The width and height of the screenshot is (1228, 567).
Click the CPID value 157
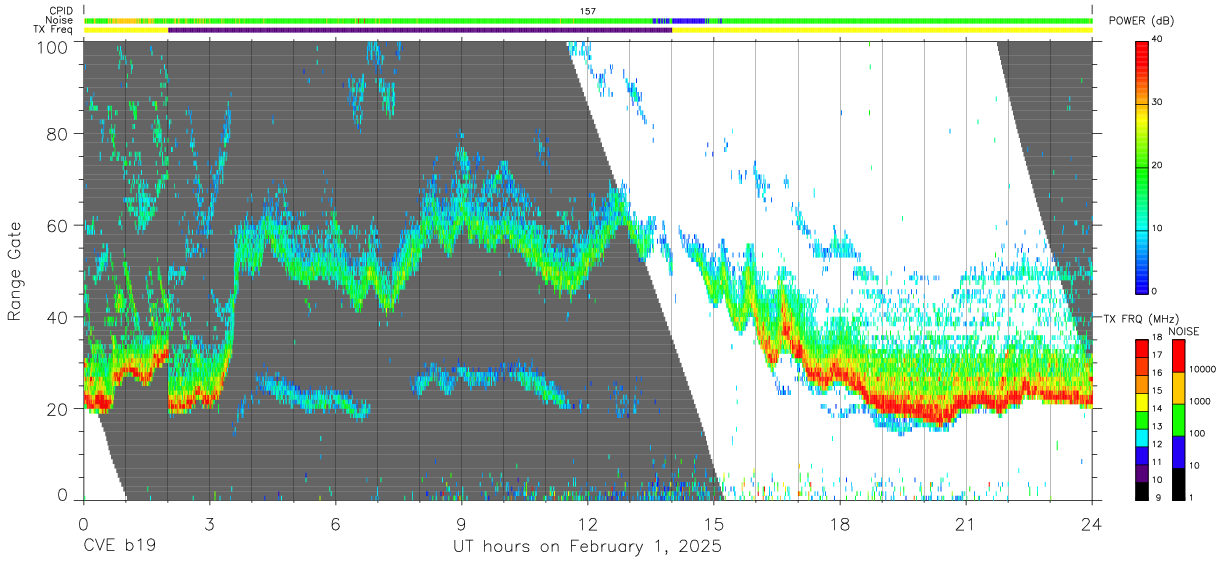coord(587,11)
